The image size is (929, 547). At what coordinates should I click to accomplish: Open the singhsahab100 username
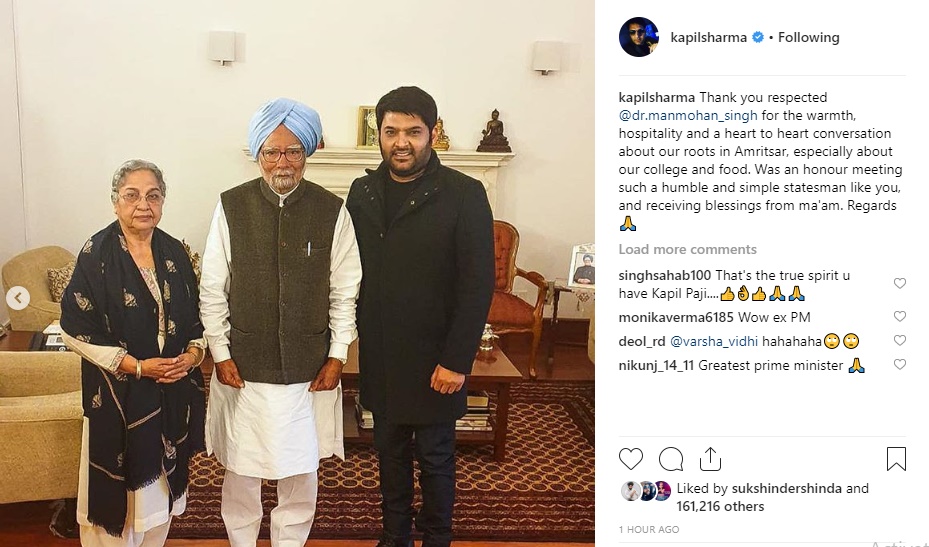(664, 276)
